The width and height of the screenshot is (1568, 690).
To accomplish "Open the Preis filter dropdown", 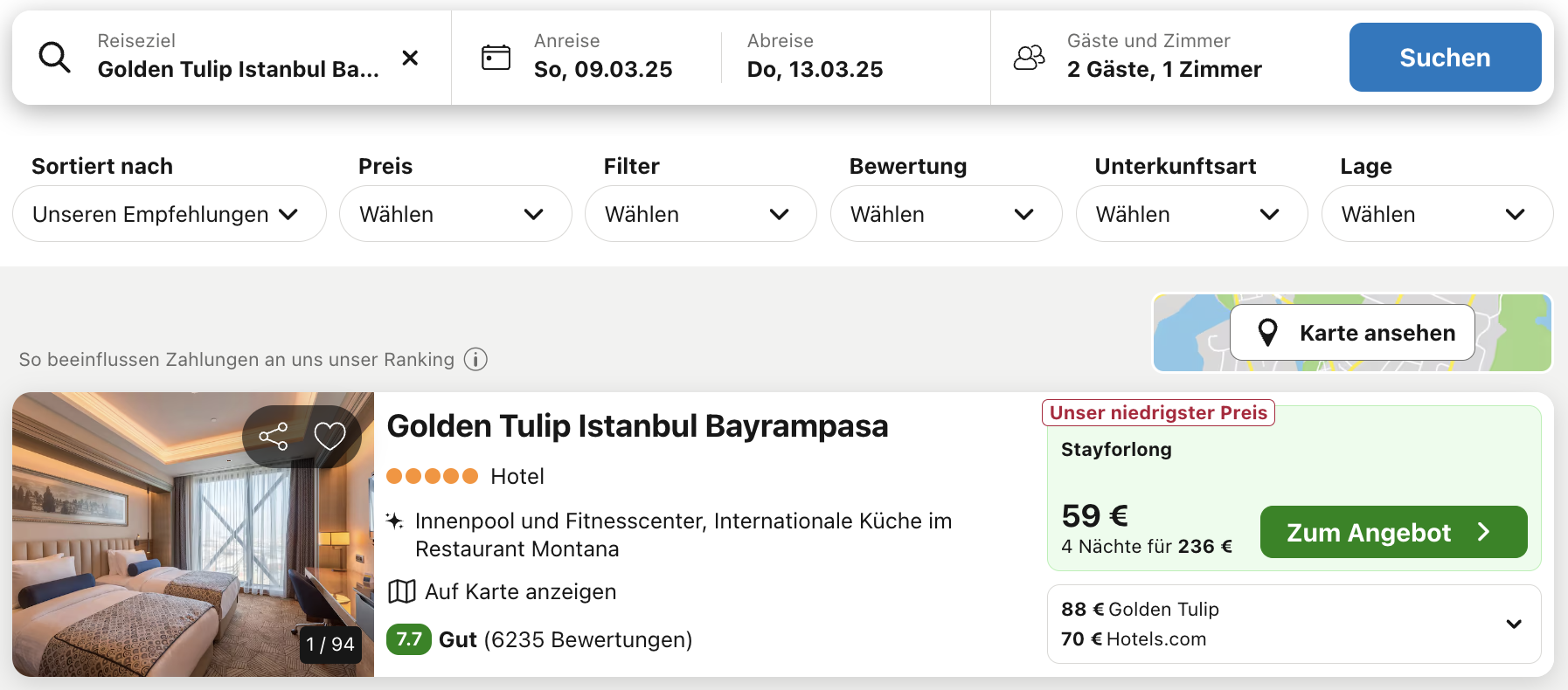I will click(454, 214).
